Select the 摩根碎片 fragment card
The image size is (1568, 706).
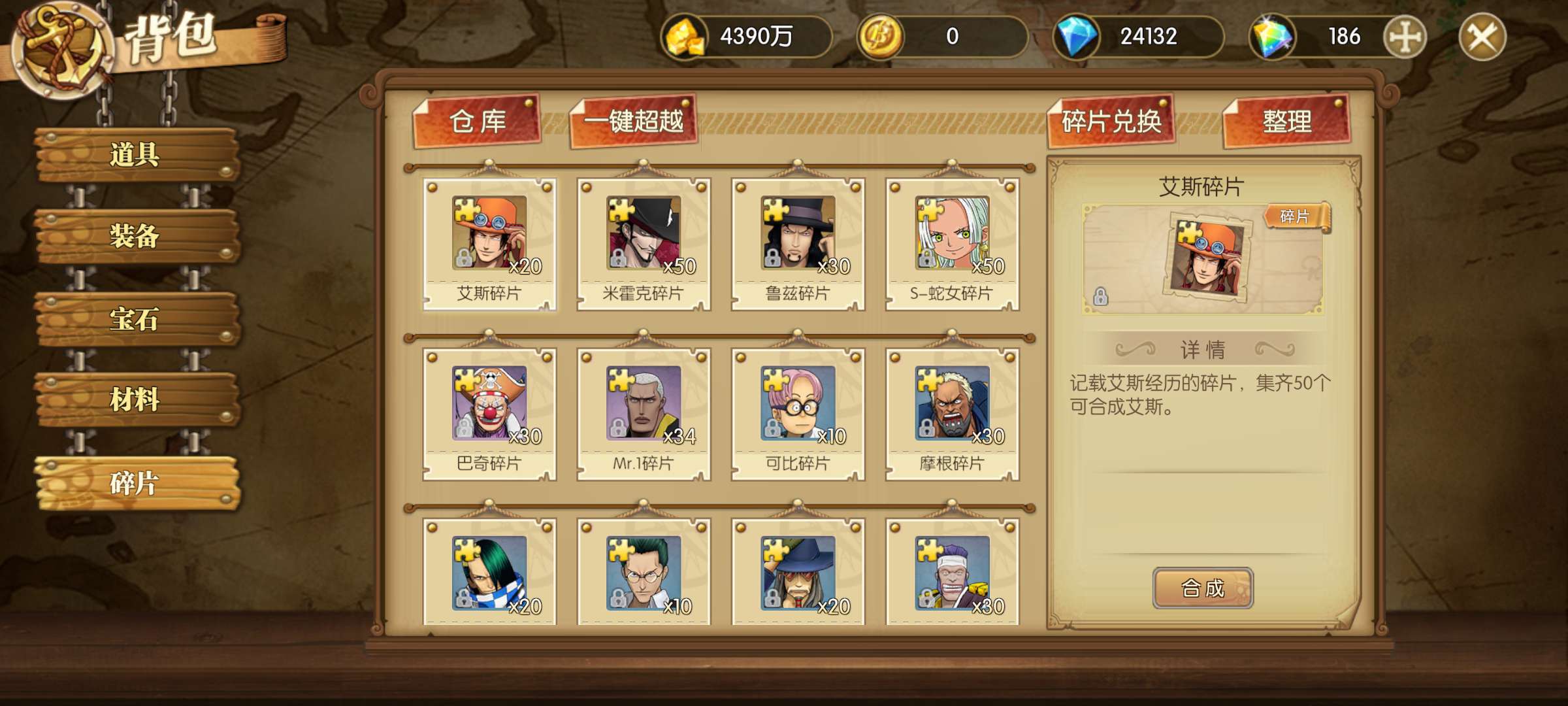(952, 414)
